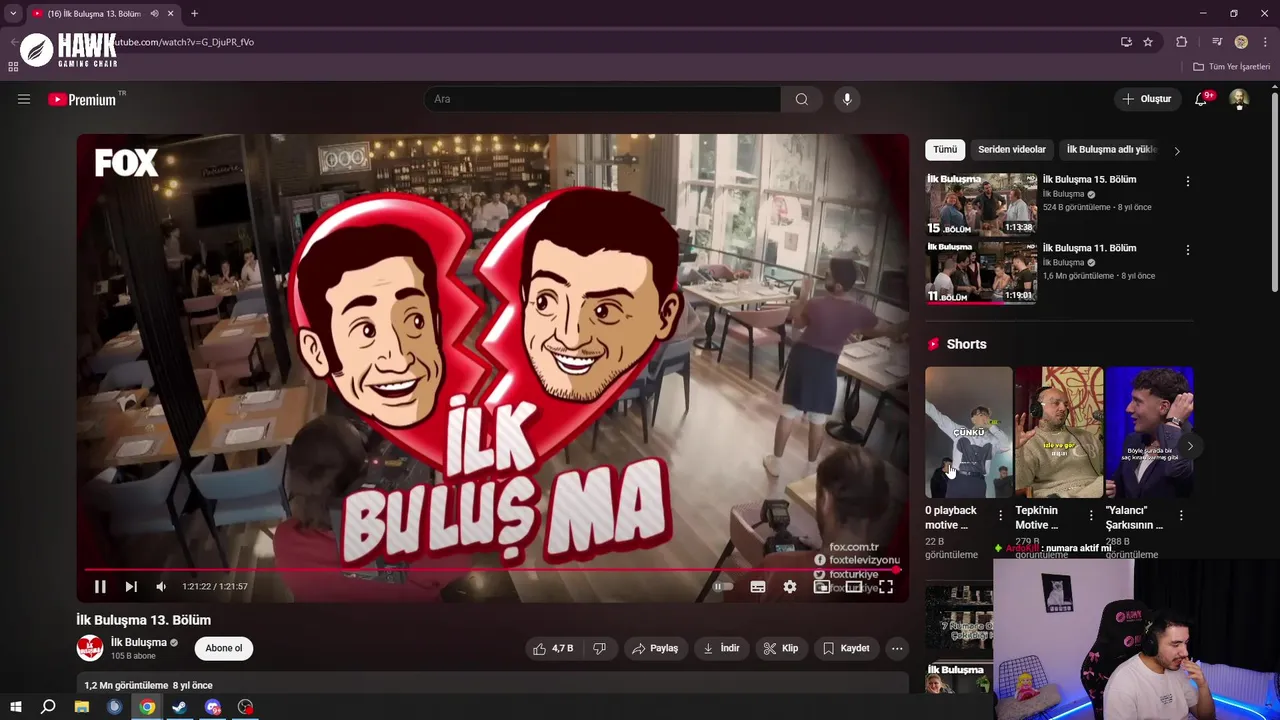The height and width of the screenshot is (720, 1280).
Task: Focus the Ara search field
Action: click(x=602, y=99)
